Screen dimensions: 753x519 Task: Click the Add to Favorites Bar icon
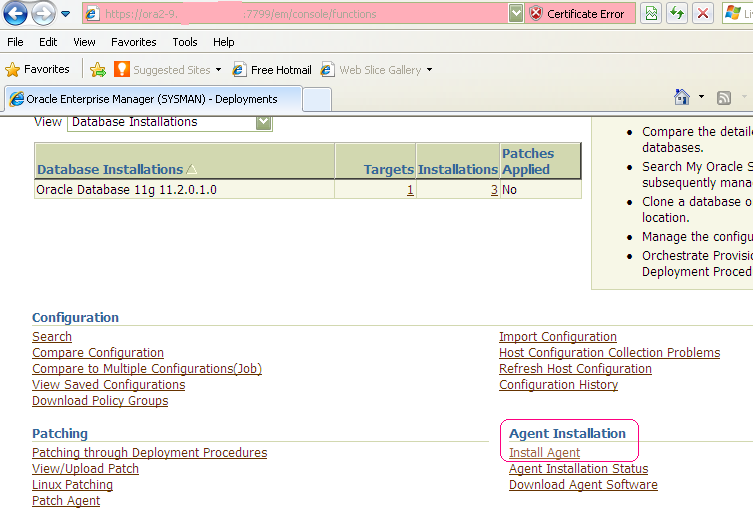coord(98,70)
